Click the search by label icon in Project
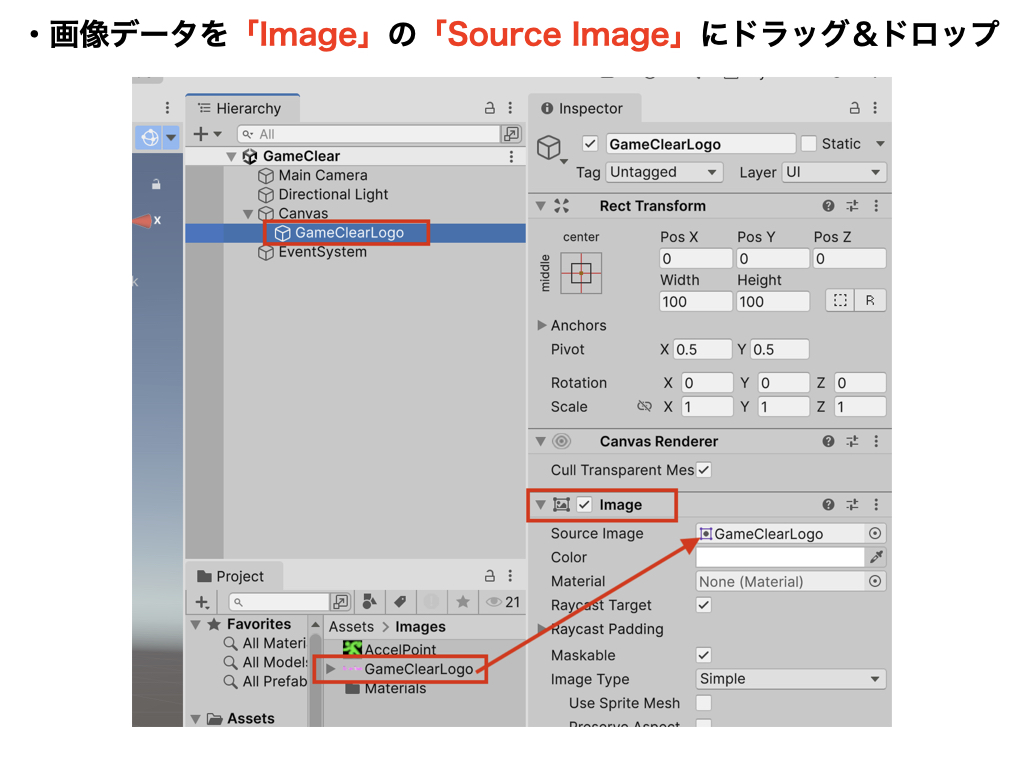 tap(399, 602)
